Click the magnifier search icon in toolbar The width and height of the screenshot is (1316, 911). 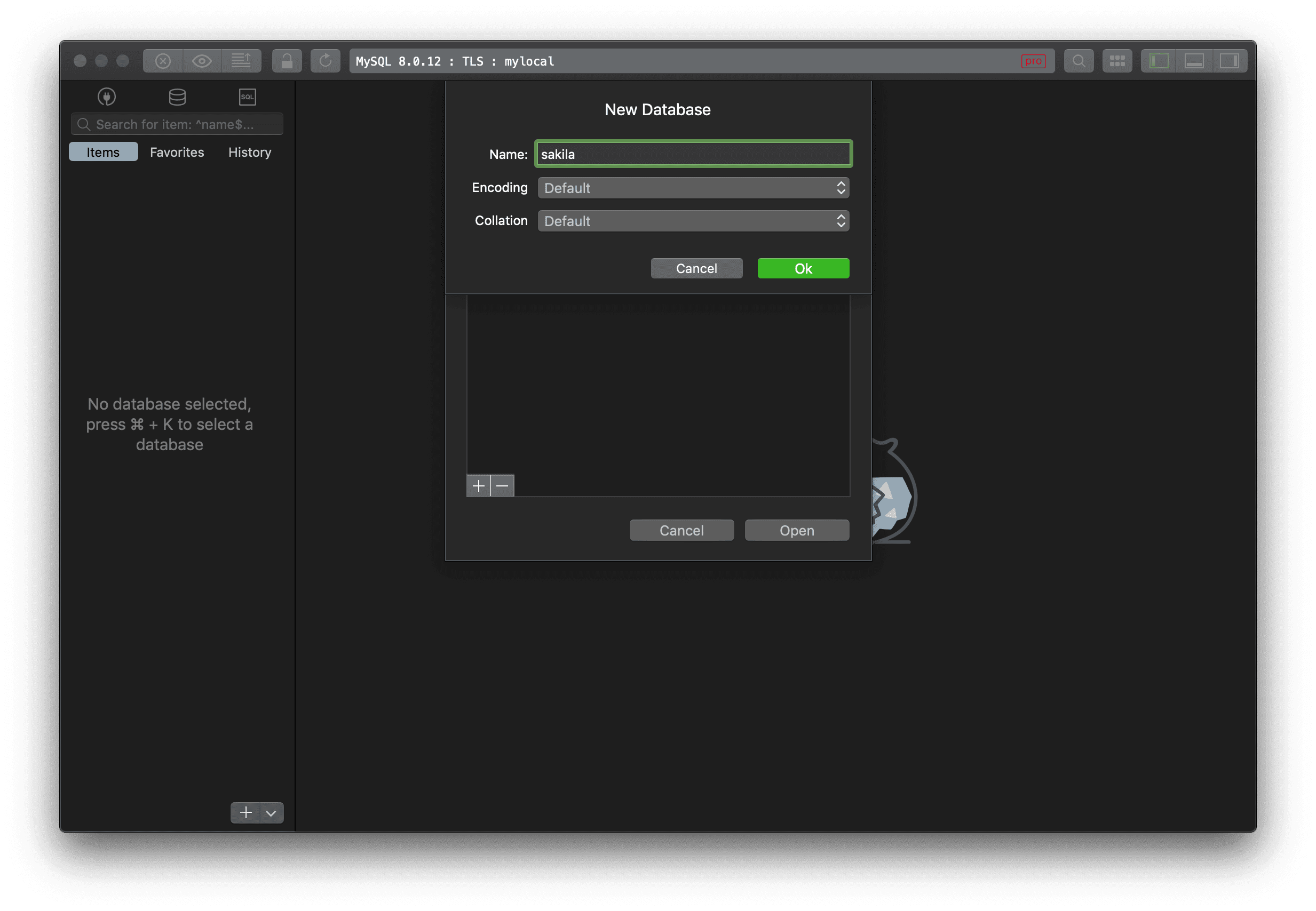pos(1079,61)
